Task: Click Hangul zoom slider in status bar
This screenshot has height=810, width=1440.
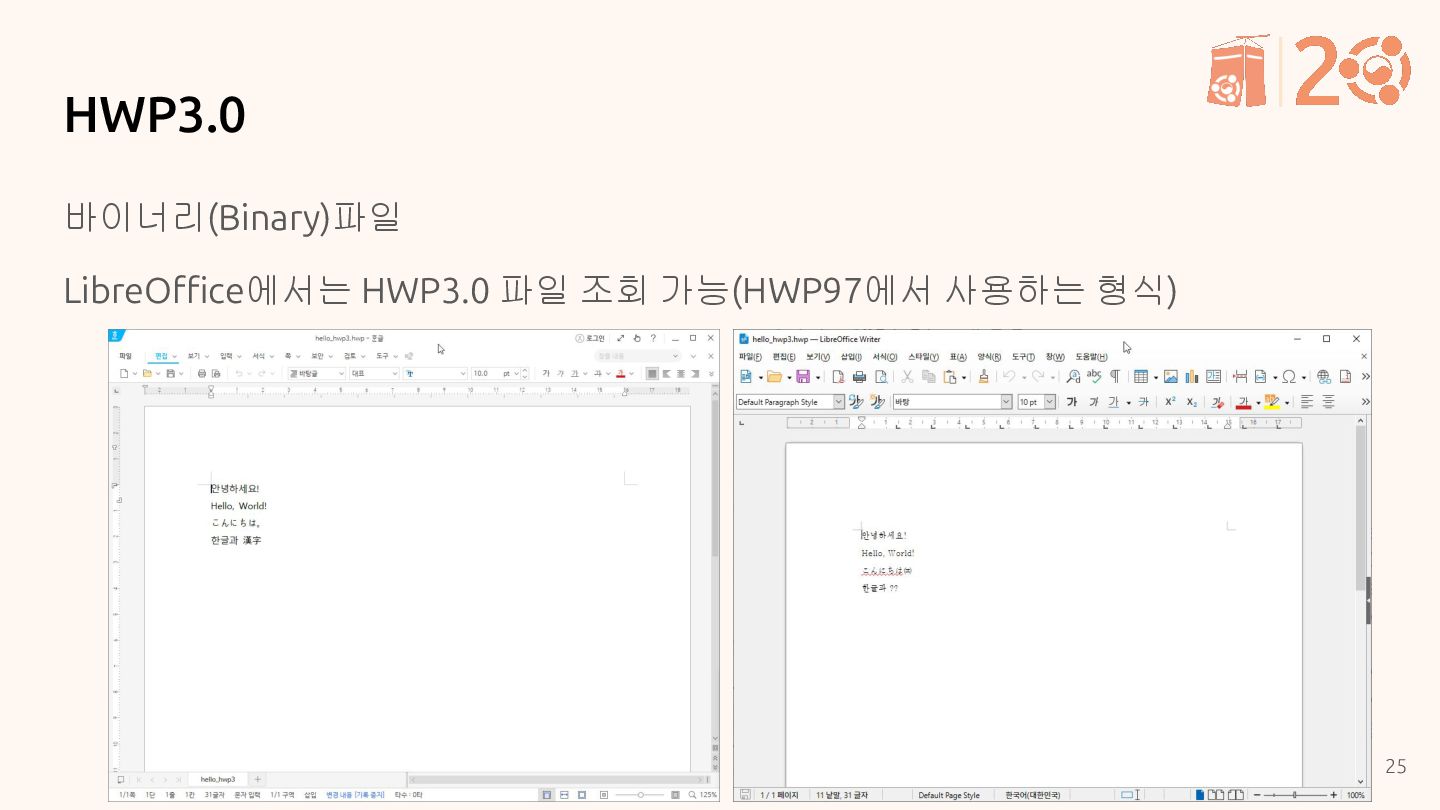Action: 640,795
